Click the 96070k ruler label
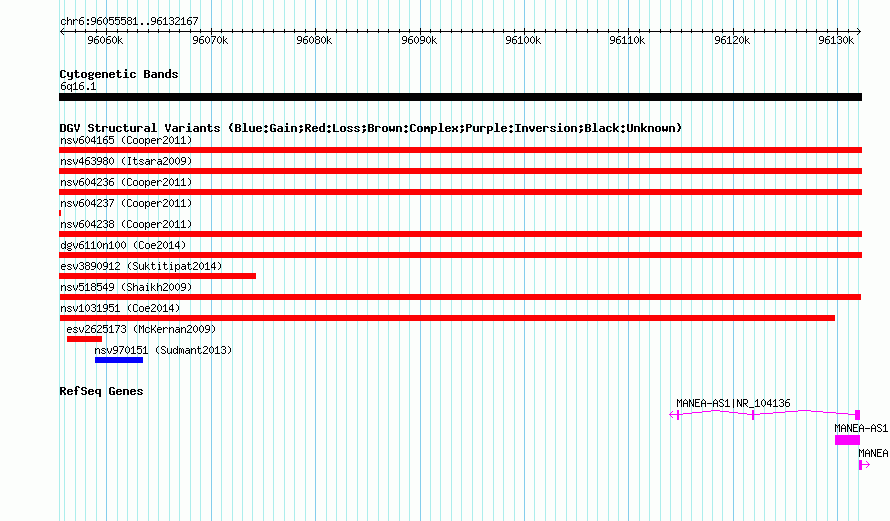 click(210, 40)
